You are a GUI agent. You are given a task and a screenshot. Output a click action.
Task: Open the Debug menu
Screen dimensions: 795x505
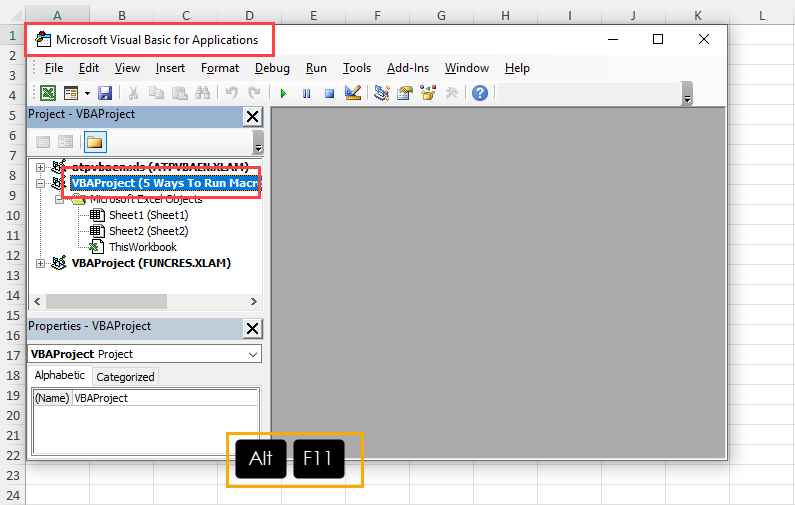tap(272, 68)
